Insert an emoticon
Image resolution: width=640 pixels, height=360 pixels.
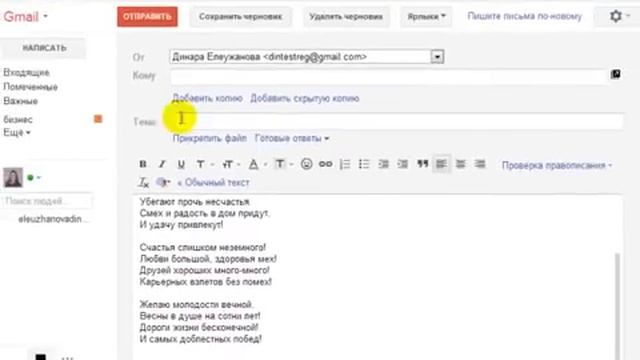click(x=307, y=164)
